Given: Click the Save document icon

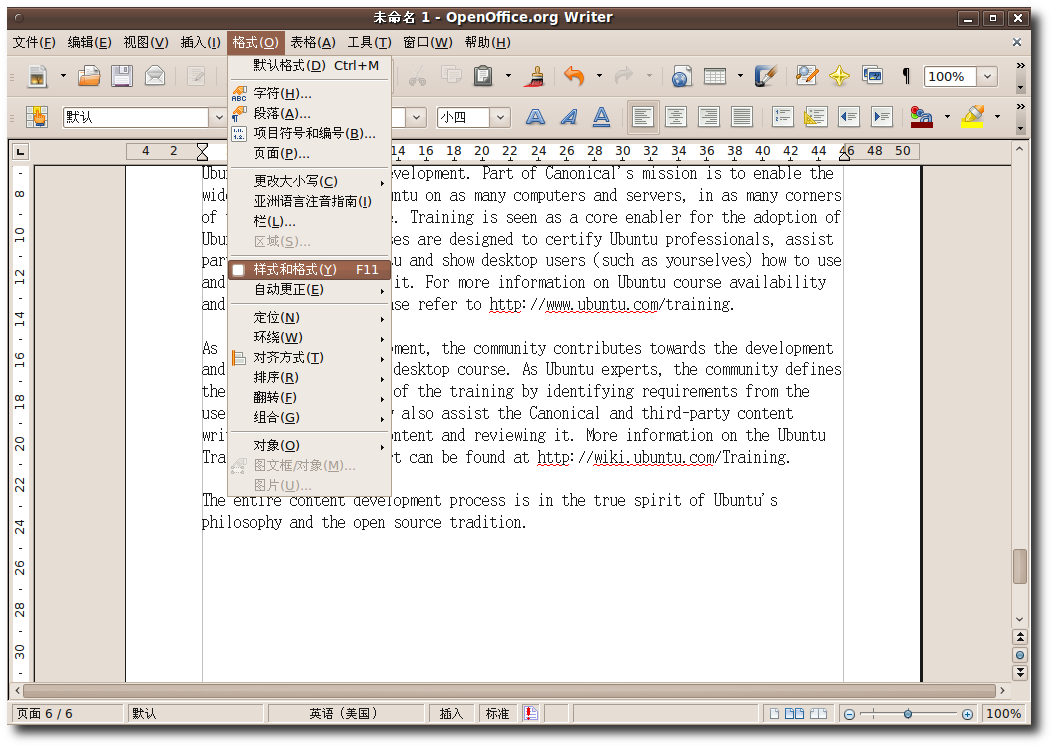Looking at the screenshot, I should [122, 76].
